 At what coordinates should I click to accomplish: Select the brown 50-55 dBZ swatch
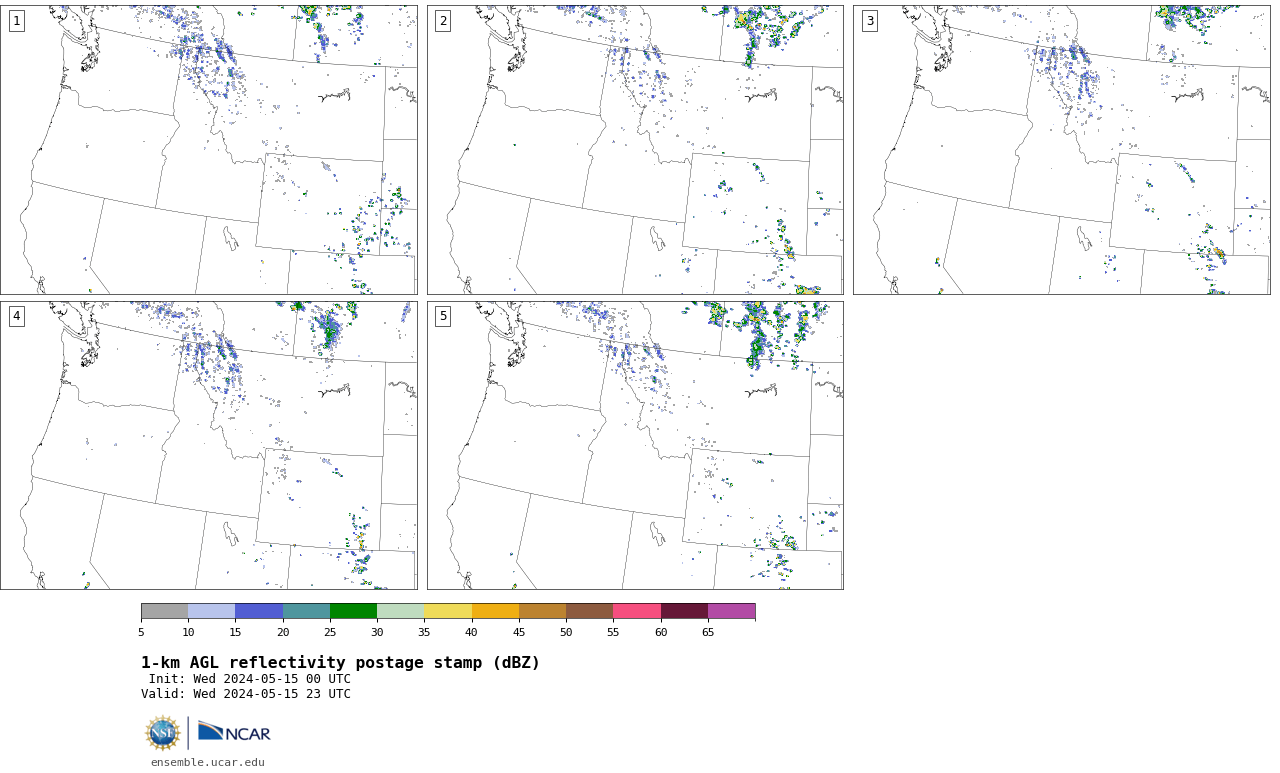[590, 611]
